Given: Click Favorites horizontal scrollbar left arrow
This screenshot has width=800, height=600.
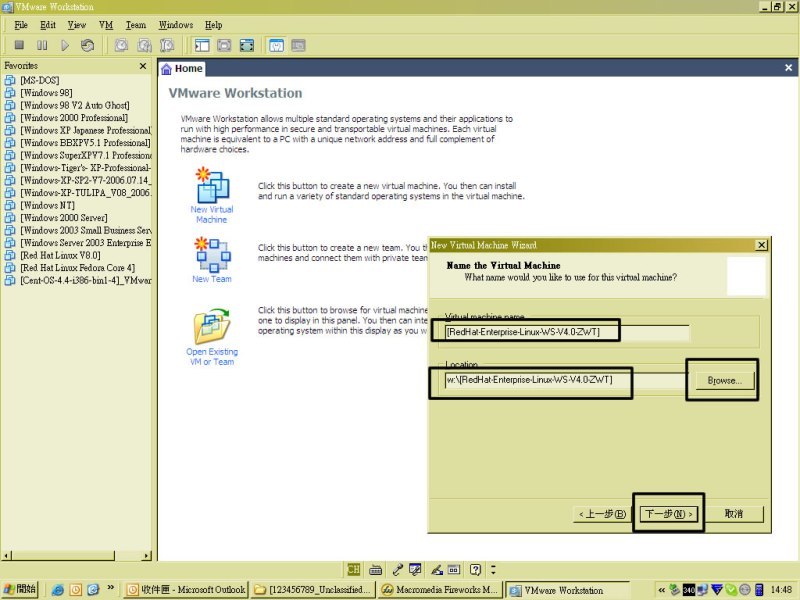Looking at the screenshot, I should tap(6, 556).
